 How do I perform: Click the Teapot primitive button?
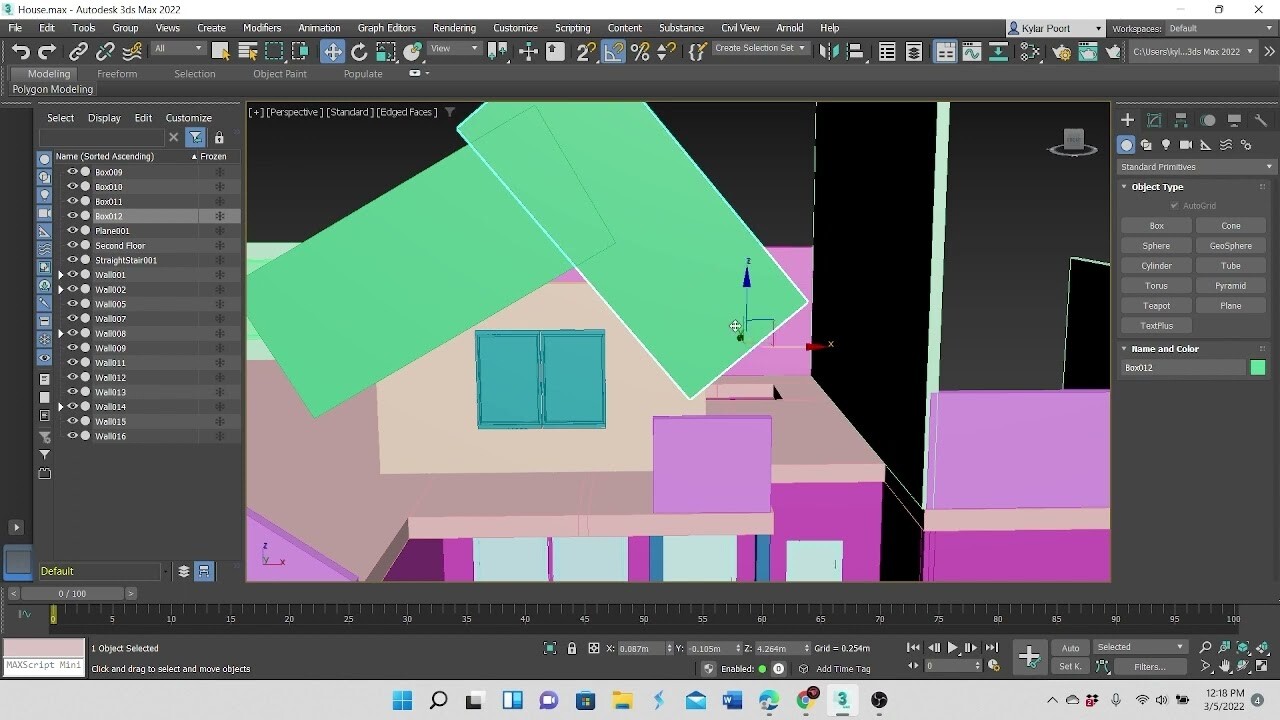1156,306
